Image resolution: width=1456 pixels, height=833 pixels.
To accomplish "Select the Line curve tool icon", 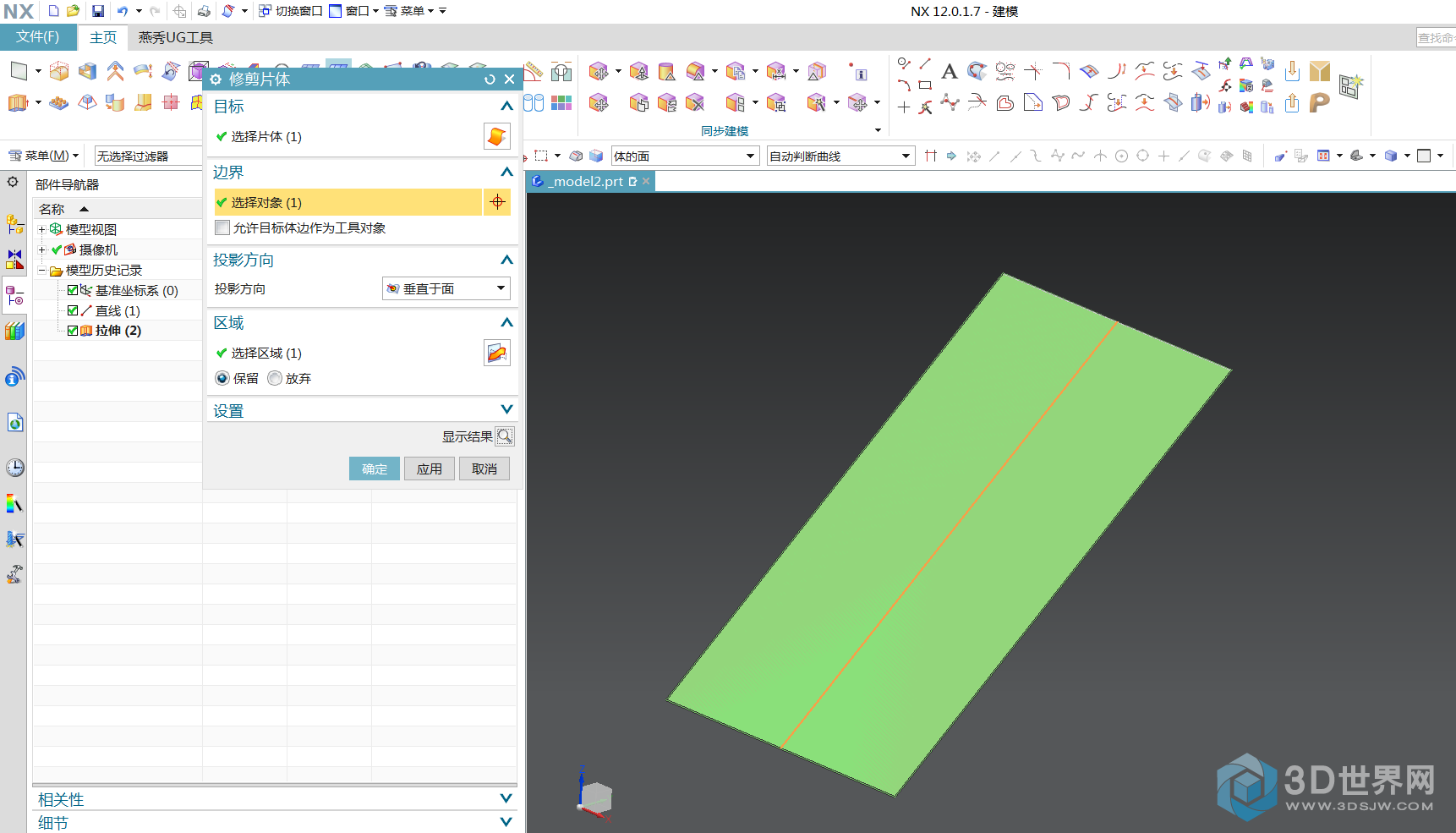I will point(925,63).
